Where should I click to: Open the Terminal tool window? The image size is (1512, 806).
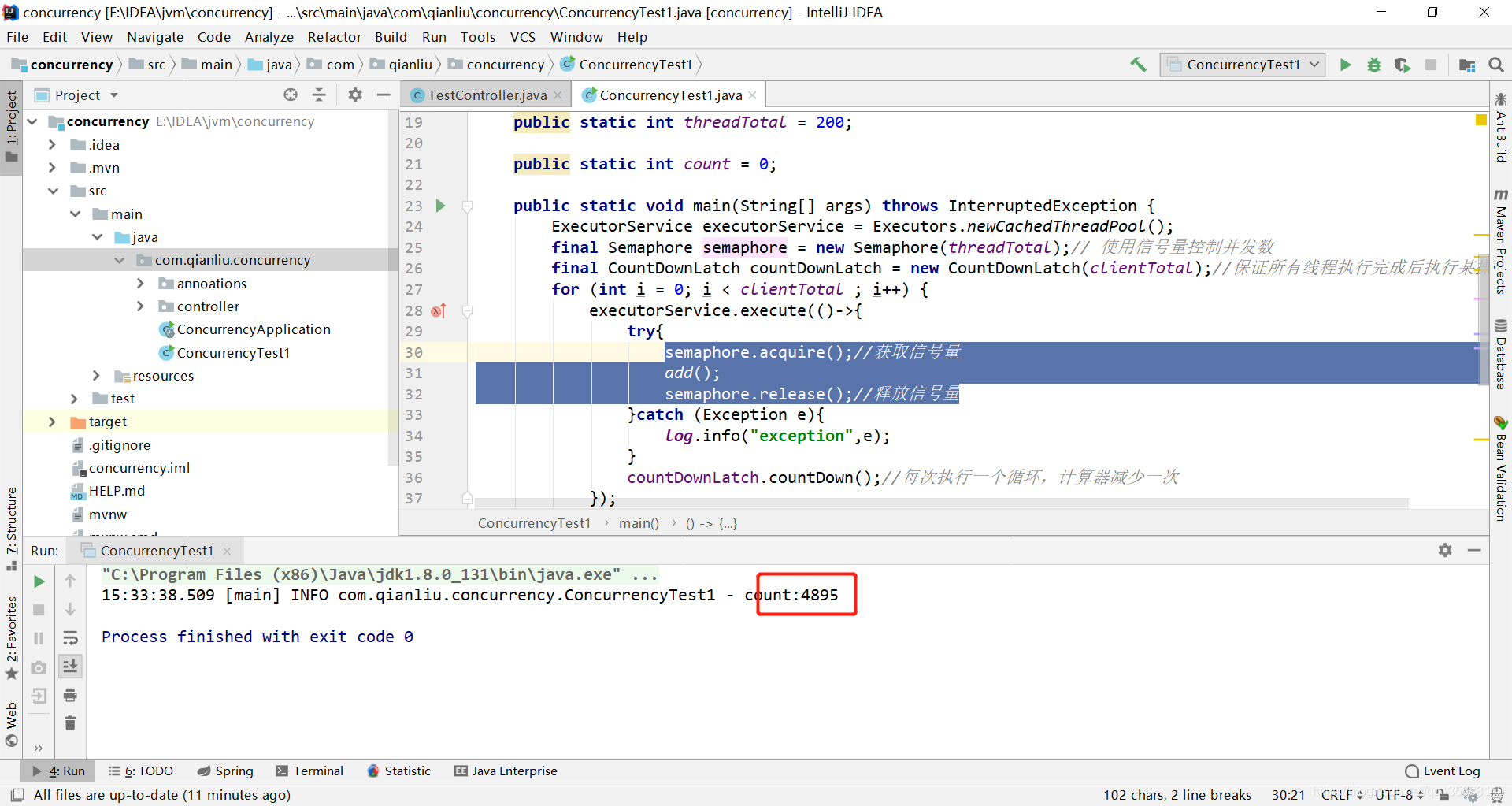309,771
